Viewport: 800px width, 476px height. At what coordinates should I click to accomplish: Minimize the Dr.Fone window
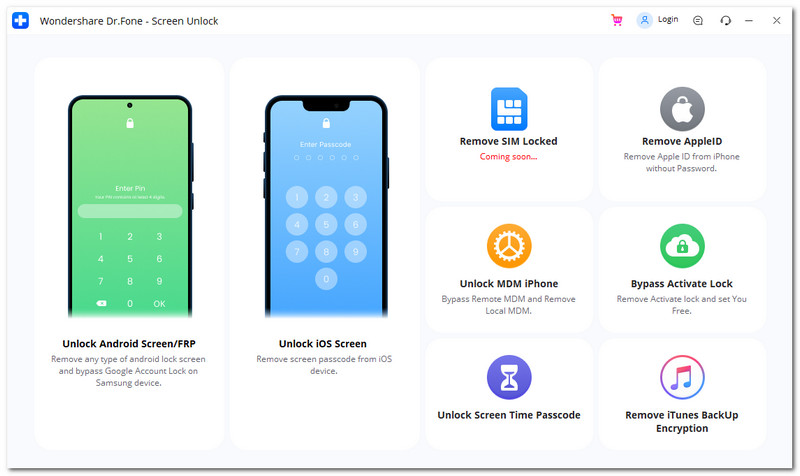pos(749,20)
